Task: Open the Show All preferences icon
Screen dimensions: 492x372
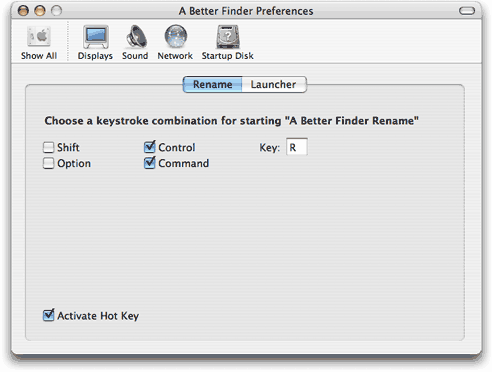Action: point(39,36)
